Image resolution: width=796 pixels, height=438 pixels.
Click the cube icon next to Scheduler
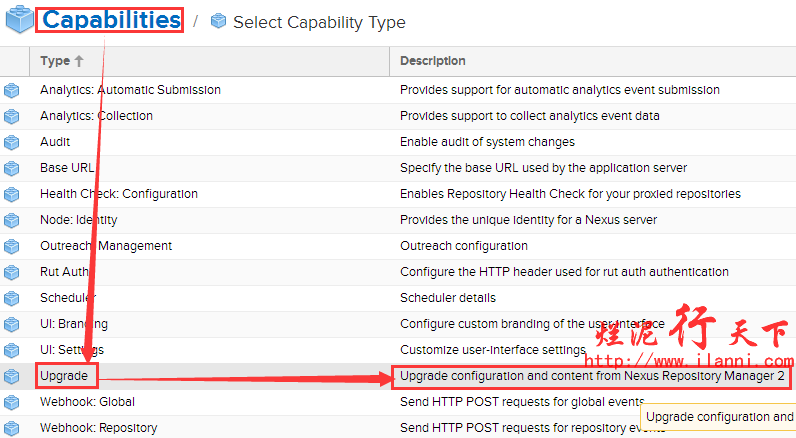(12, 298)
